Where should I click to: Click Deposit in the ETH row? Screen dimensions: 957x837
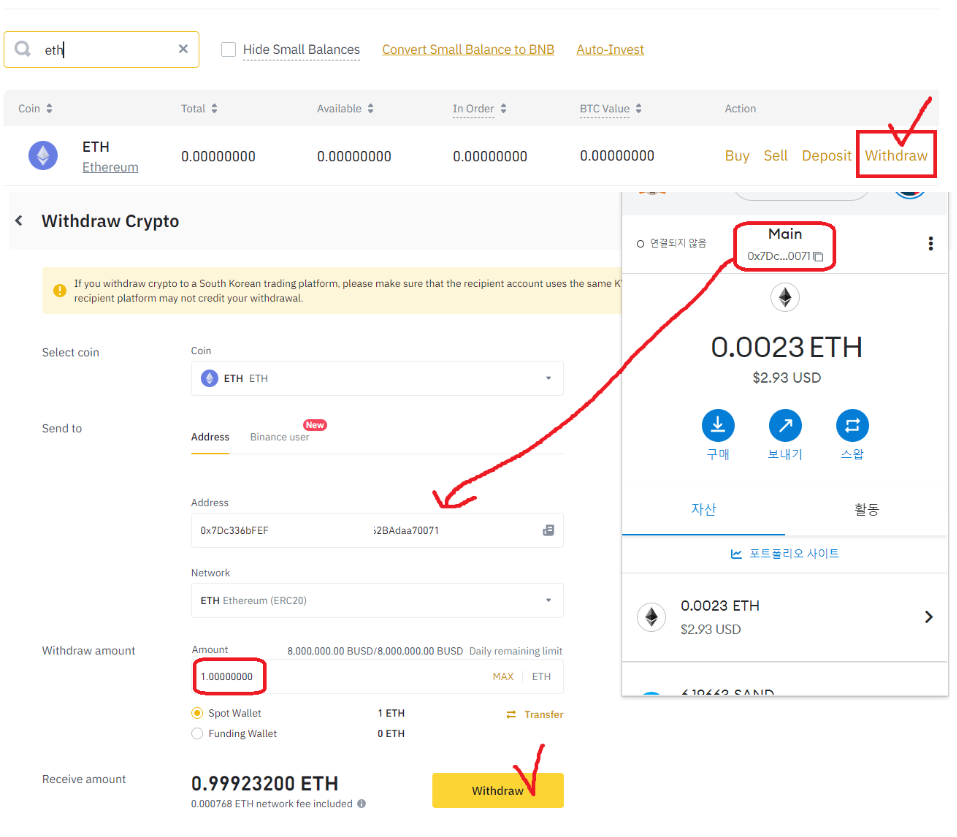point(826,156)
